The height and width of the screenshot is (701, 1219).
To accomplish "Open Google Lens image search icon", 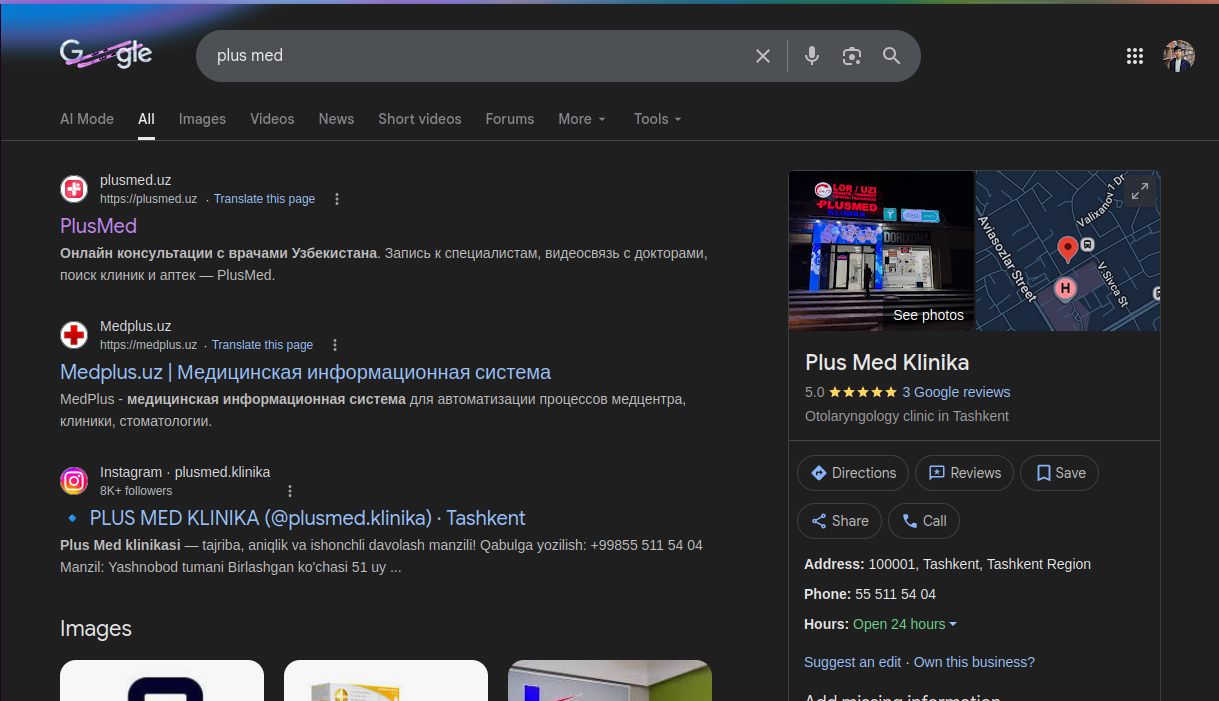I will pyautogui.click(x=852, y=56).
